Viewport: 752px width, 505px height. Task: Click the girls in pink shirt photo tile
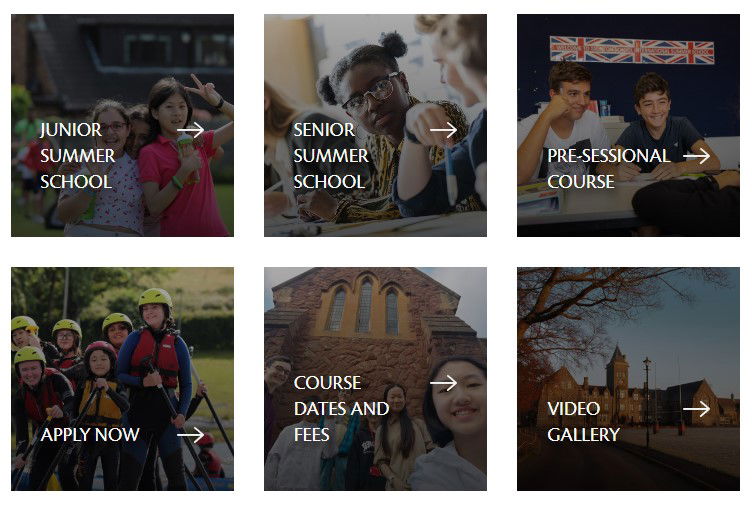pos(122,125)
